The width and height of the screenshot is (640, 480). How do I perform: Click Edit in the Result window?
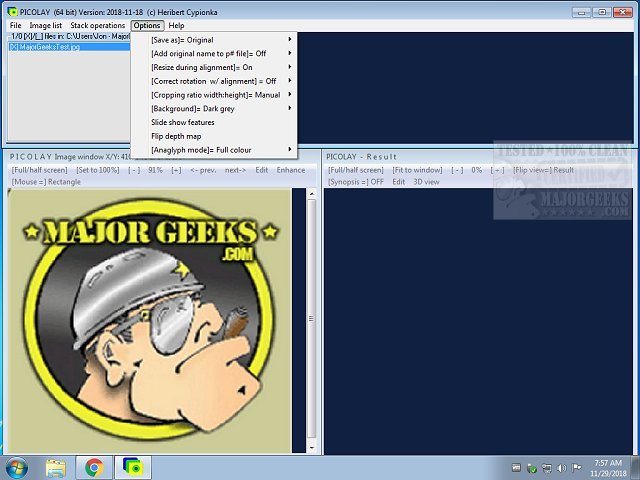(x=398, y=182)
